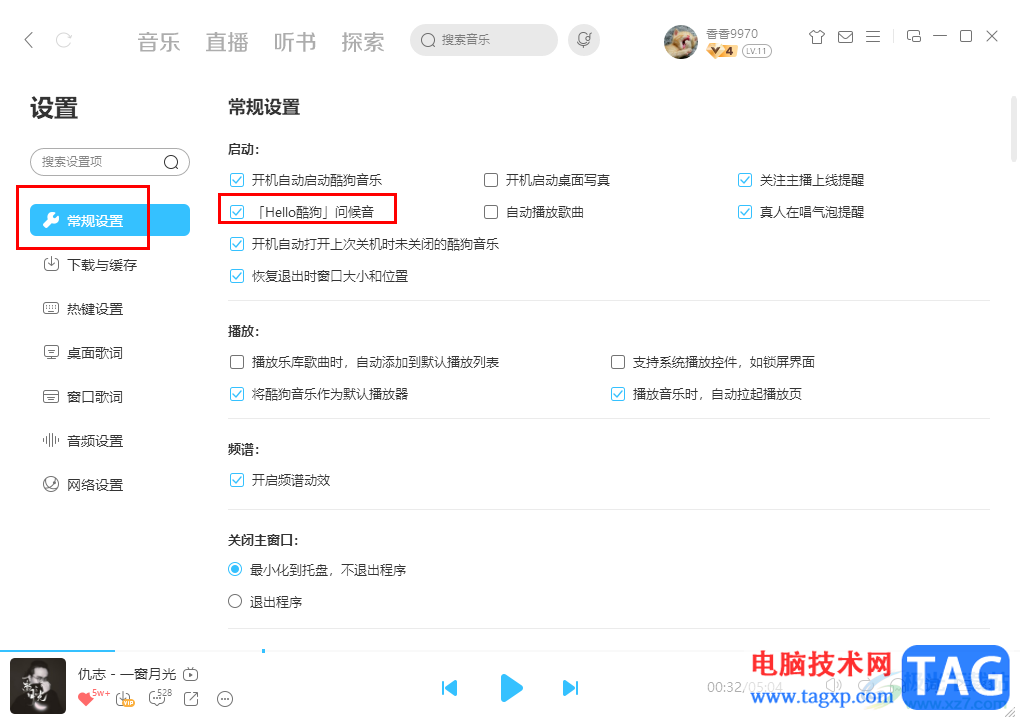Go back with the left arrow icon
This screenshot has height=720, width=1020.
point(29,40)
